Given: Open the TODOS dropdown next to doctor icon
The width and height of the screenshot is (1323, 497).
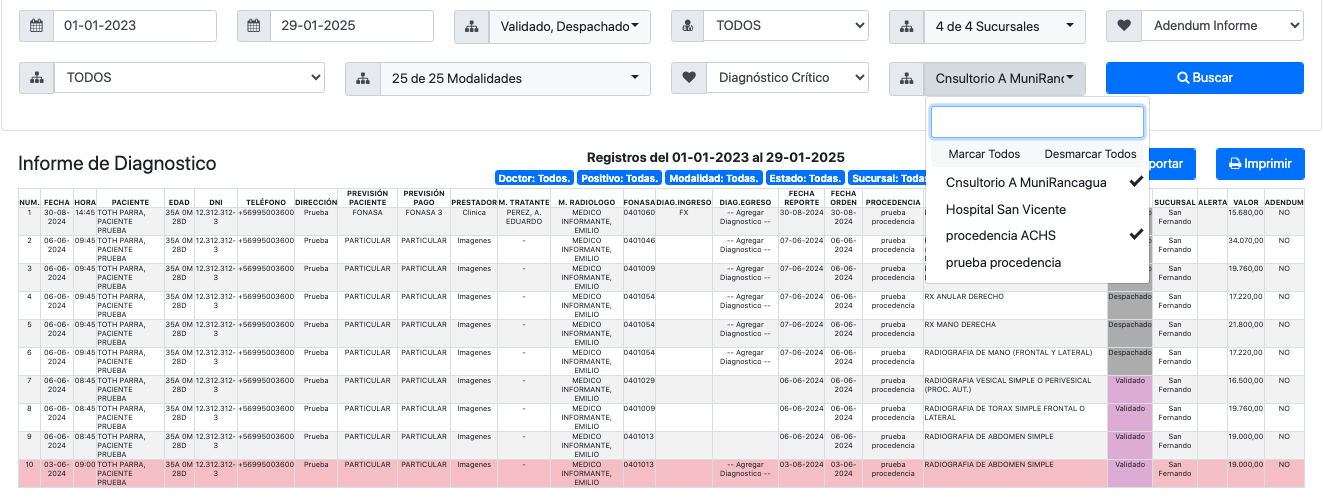Looking at the screenshot, I should click(x=786, y=26).
